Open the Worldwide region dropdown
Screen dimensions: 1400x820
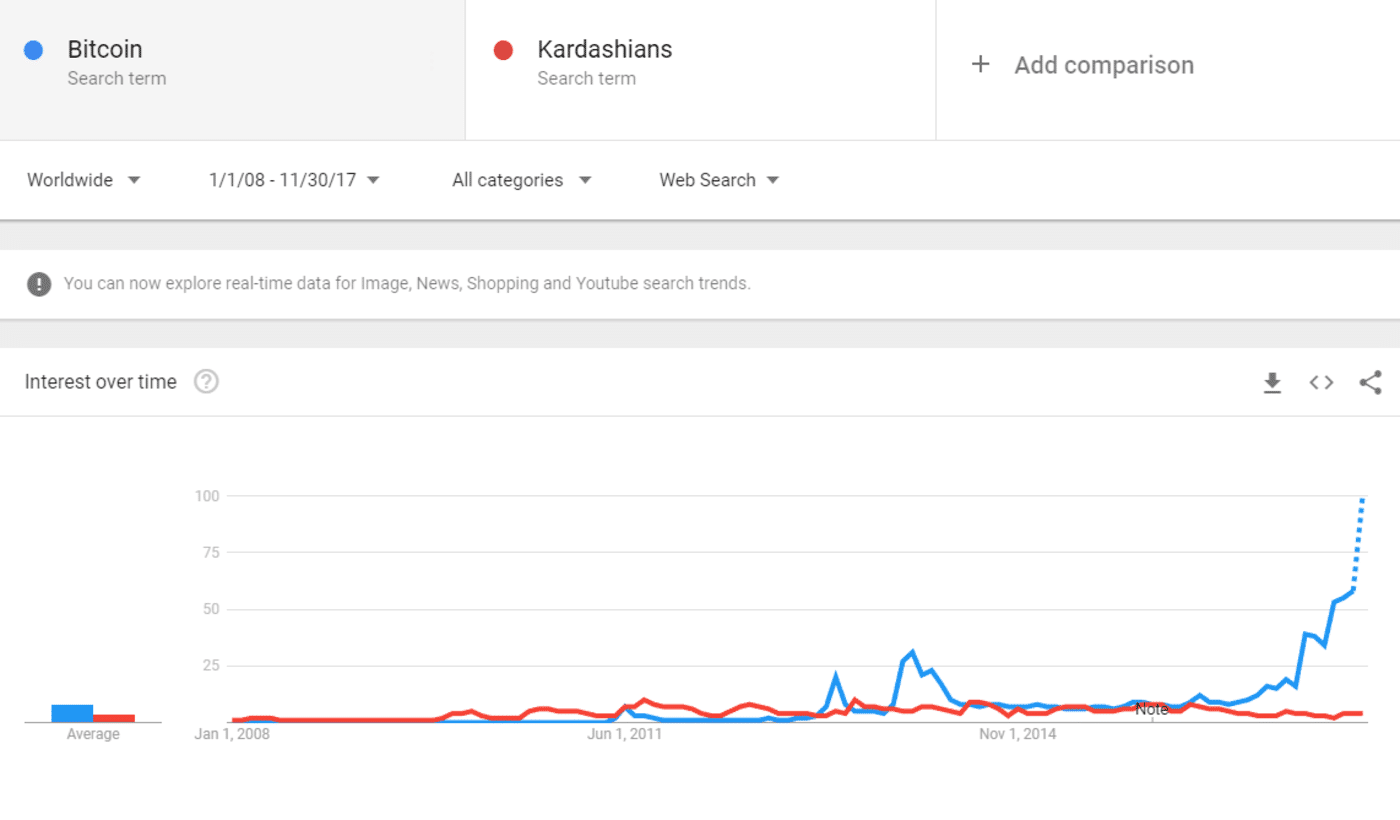click(x=84, y=180)
